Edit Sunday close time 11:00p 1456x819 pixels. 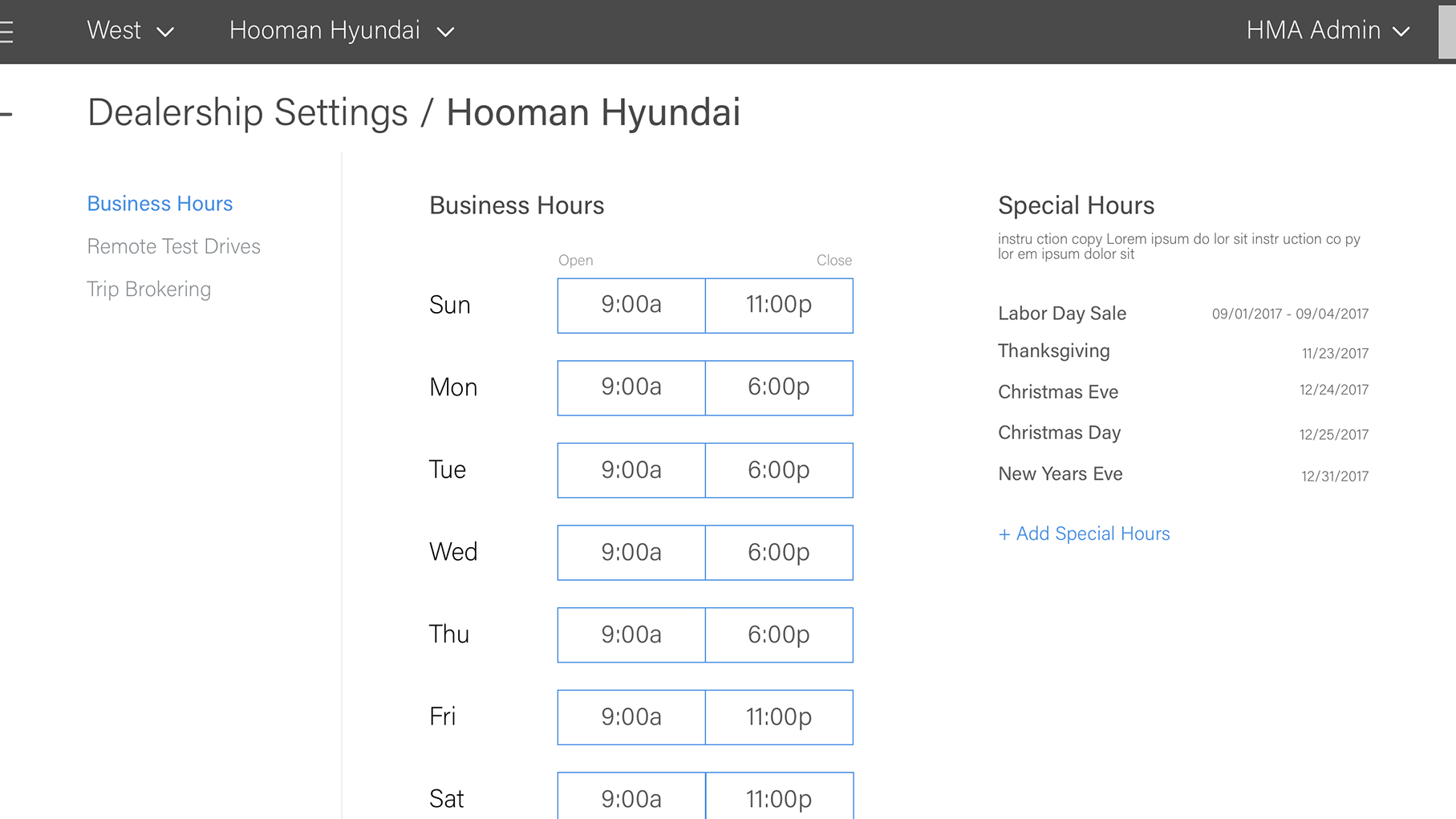pyautogui.click(x=779, y=306)
